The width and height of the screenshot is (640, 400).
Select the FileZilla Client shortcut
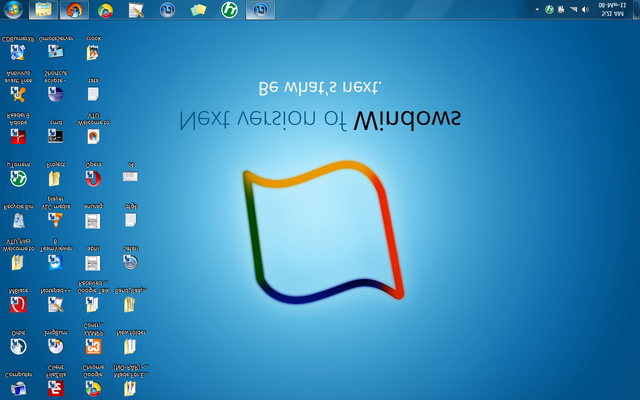pos(56,380)
